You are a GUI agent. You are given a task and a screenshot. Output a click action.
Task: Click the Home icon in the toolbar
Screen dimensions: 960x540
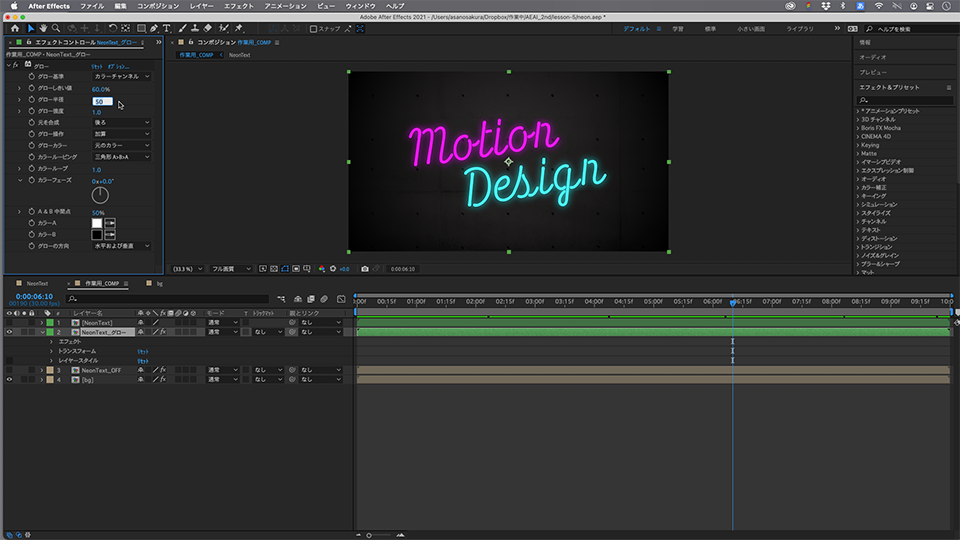tap(14, 28)
